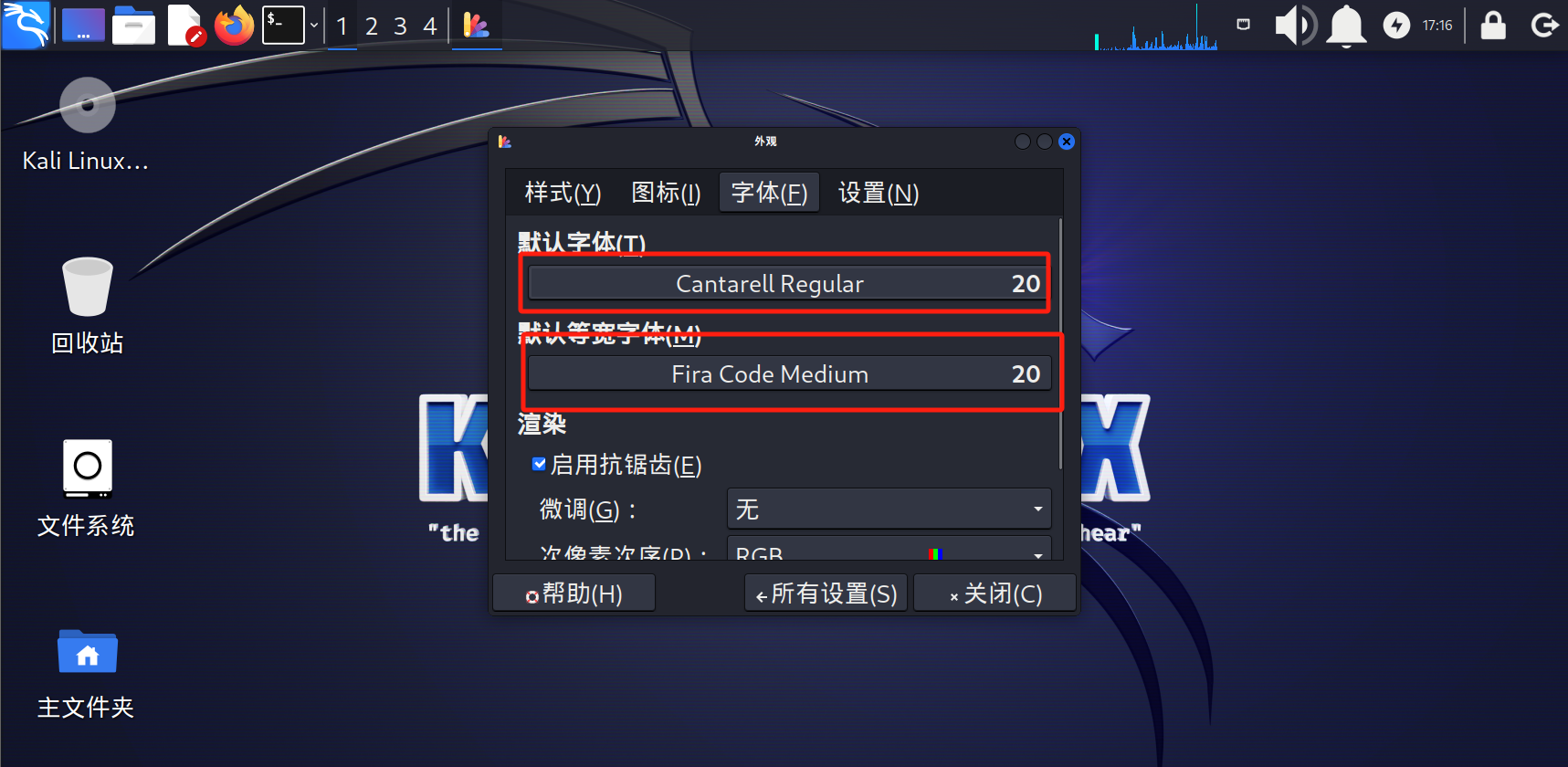Expand the sub-pixel order RGB dropdown
This screenshot has width=1568, height=767.
(x=889, y=551)
